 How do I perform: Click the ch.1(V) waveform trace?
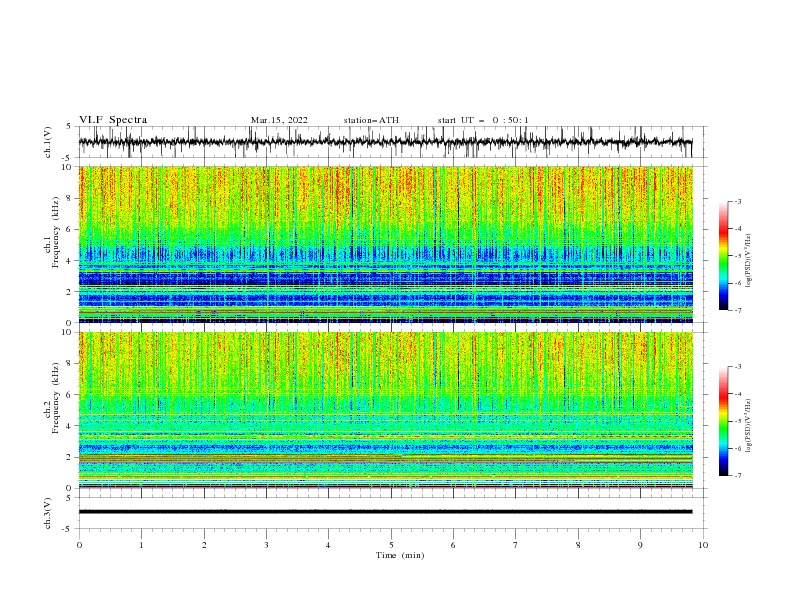click(385, 142)
